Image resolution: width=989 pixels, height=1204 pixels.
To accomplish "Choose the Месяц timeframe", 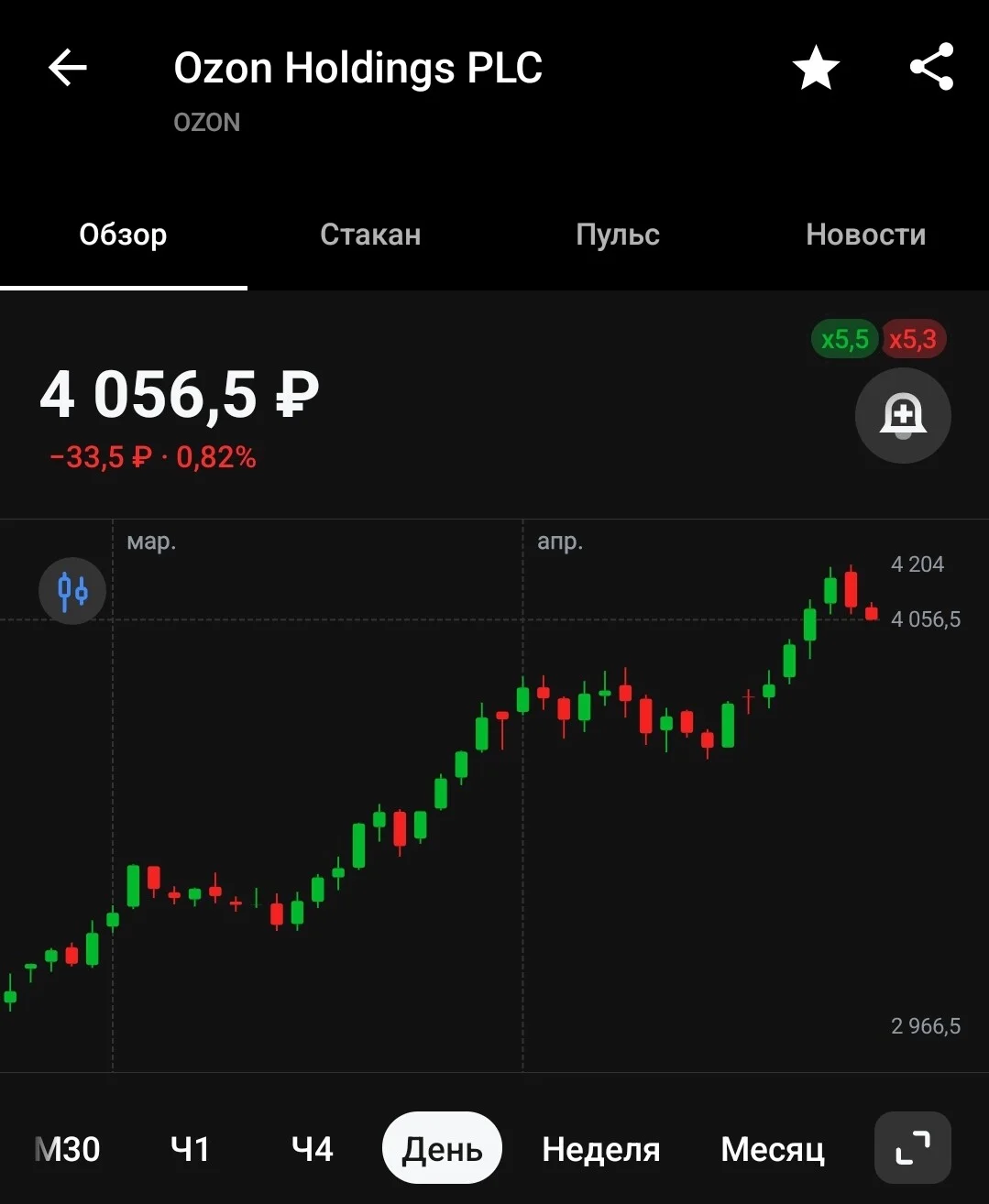I will (773, 1149).
